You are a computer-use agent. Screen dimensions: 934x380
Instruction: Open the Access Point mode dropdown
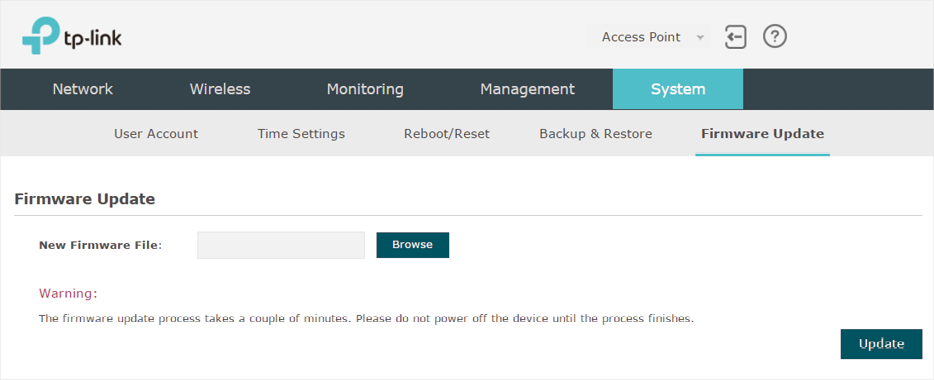[649, 37]
